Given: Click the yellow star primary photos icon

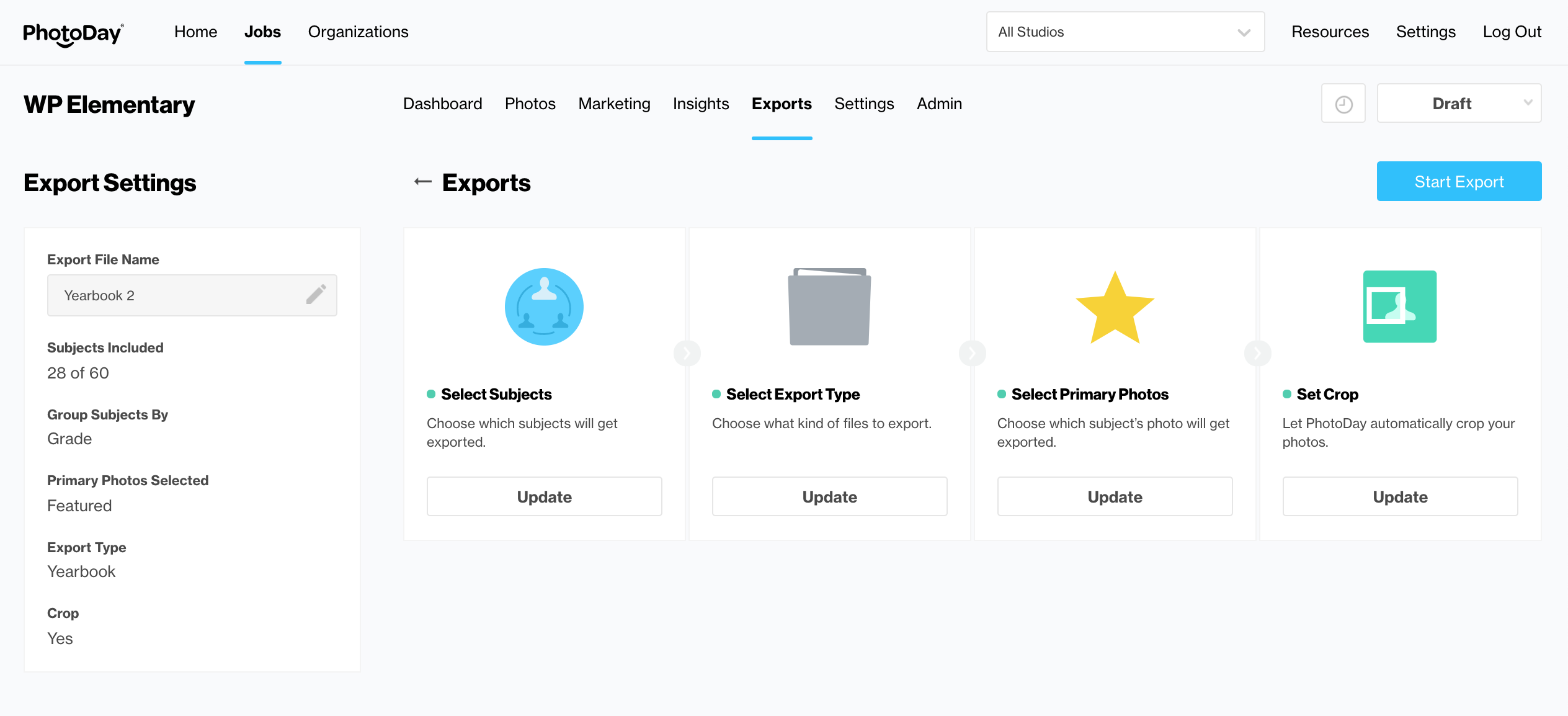Looking at the screenshot, I should point(1115,308).
